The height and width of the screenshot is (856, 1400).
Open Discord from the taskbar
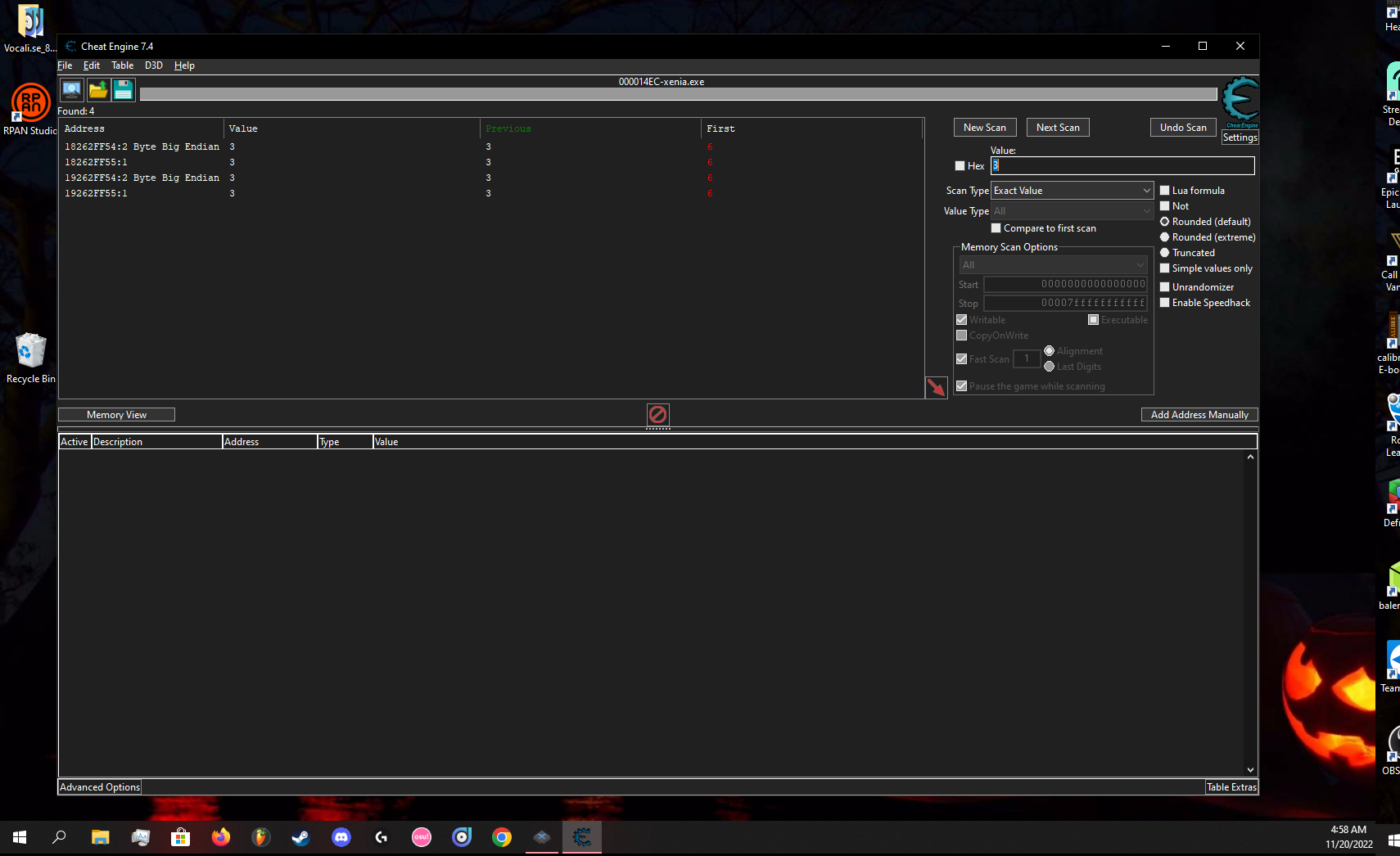(x=341, y=837)
